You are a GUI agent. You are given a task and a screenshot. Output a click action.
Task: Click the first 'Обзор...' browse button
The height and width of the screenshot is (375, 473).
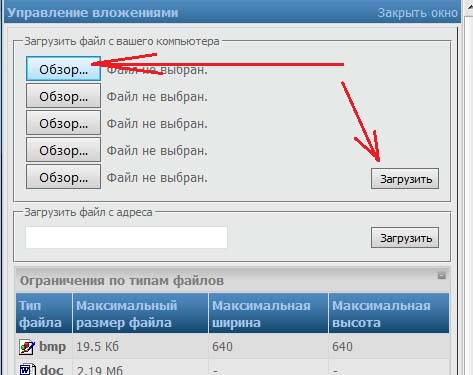point(63,69)
